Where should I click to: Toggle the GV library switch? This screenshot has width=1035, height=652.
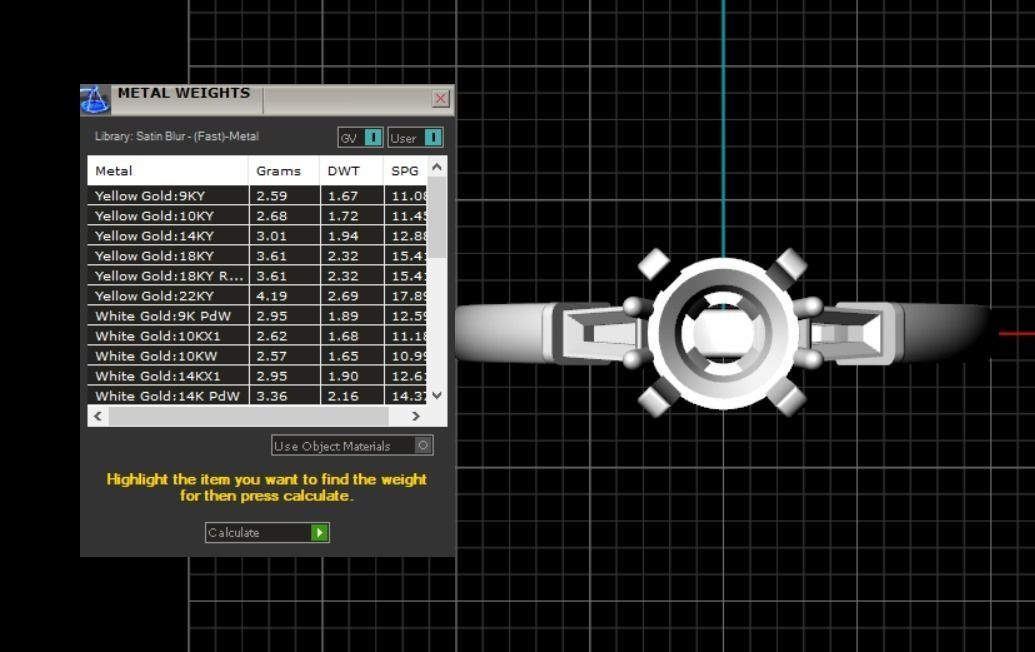coord(360,137)
